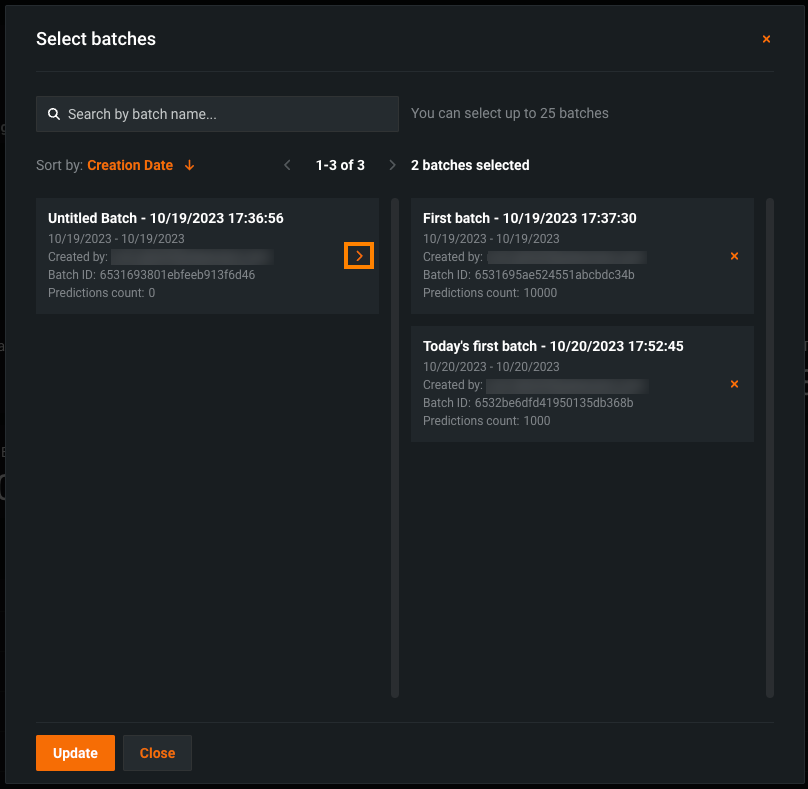The image size is (808, 789).
Task: Click First batch title in selected list
Action: point(529,218)
